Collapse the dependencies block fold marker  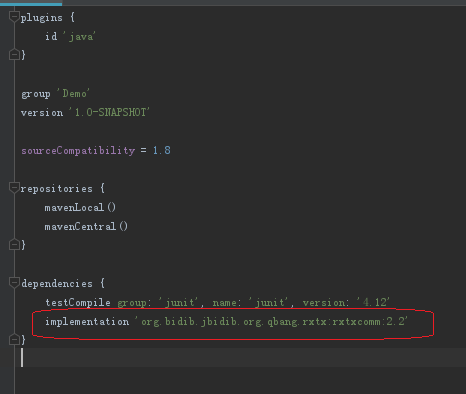14,283
